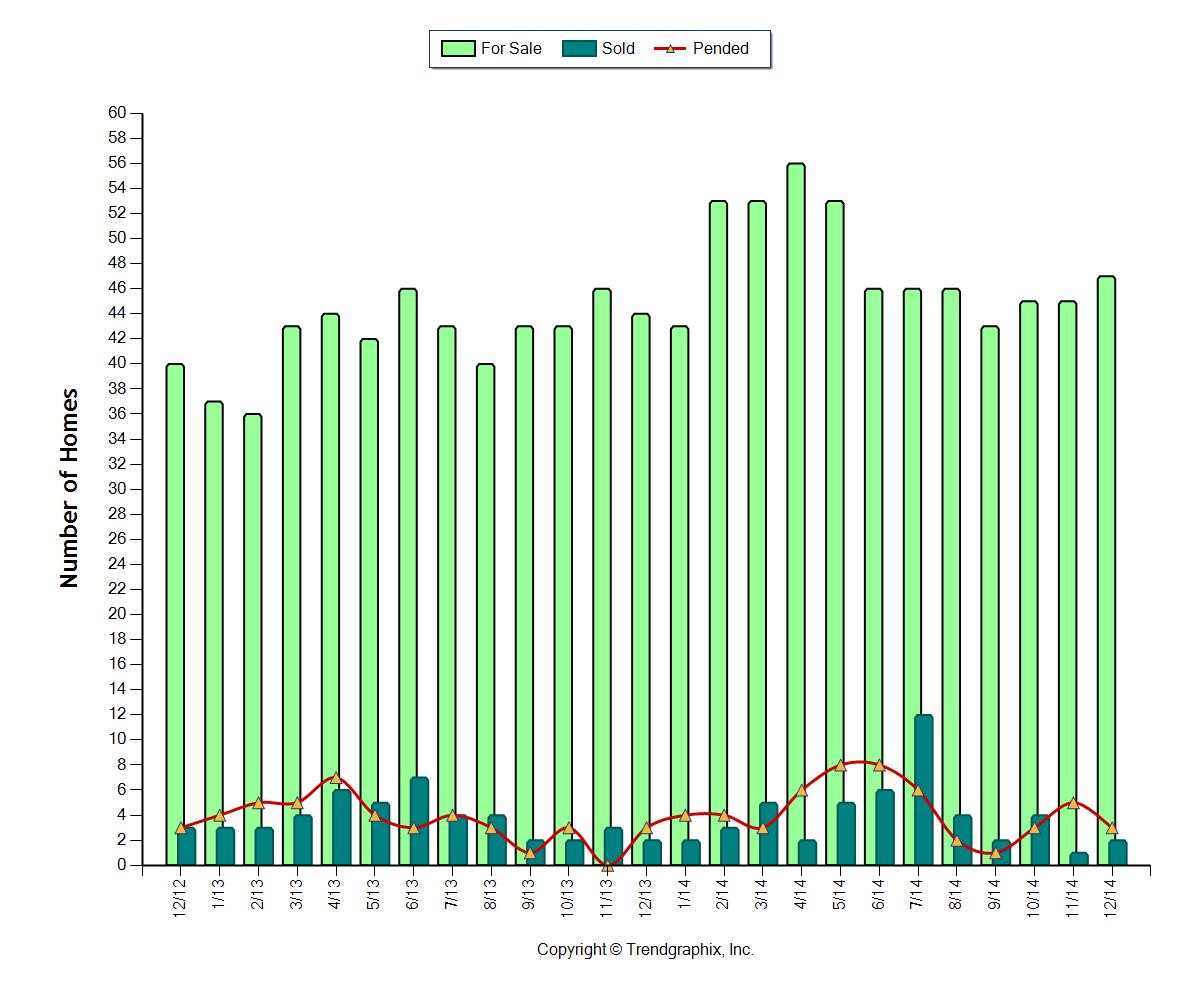This screenshot has width=1200, height=1000.
Task: Click the "For Sale" legend text label
Action: pyautogui.click(x=511, y=48)
